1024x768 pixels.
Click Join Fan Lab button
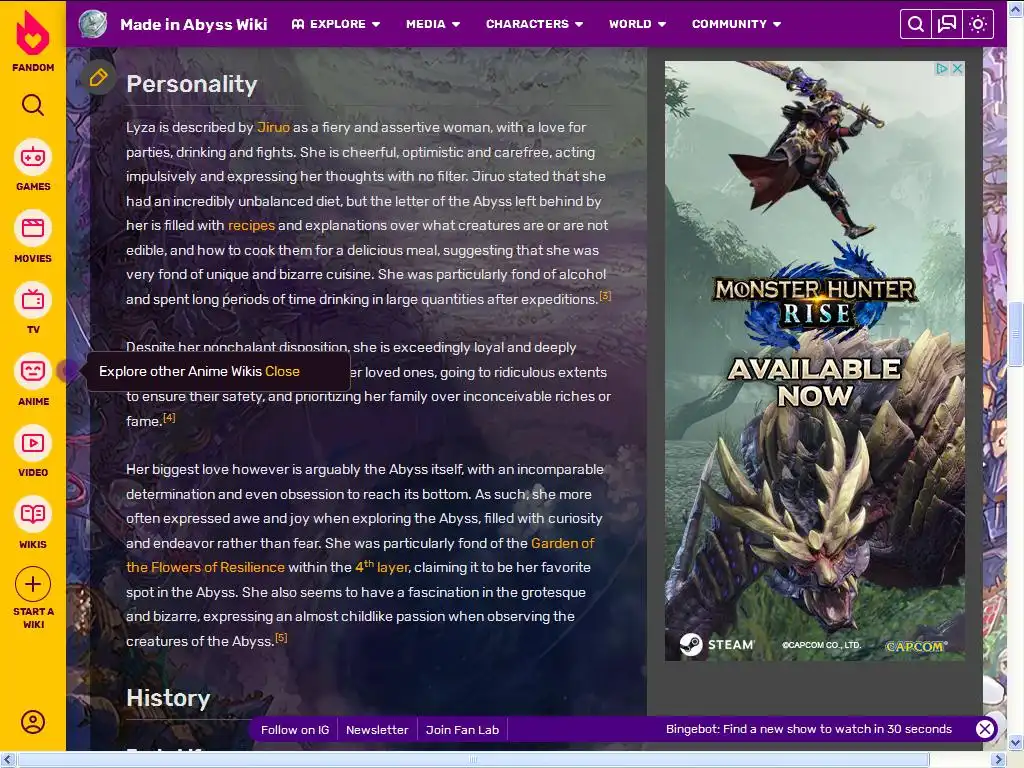(462, 729)
